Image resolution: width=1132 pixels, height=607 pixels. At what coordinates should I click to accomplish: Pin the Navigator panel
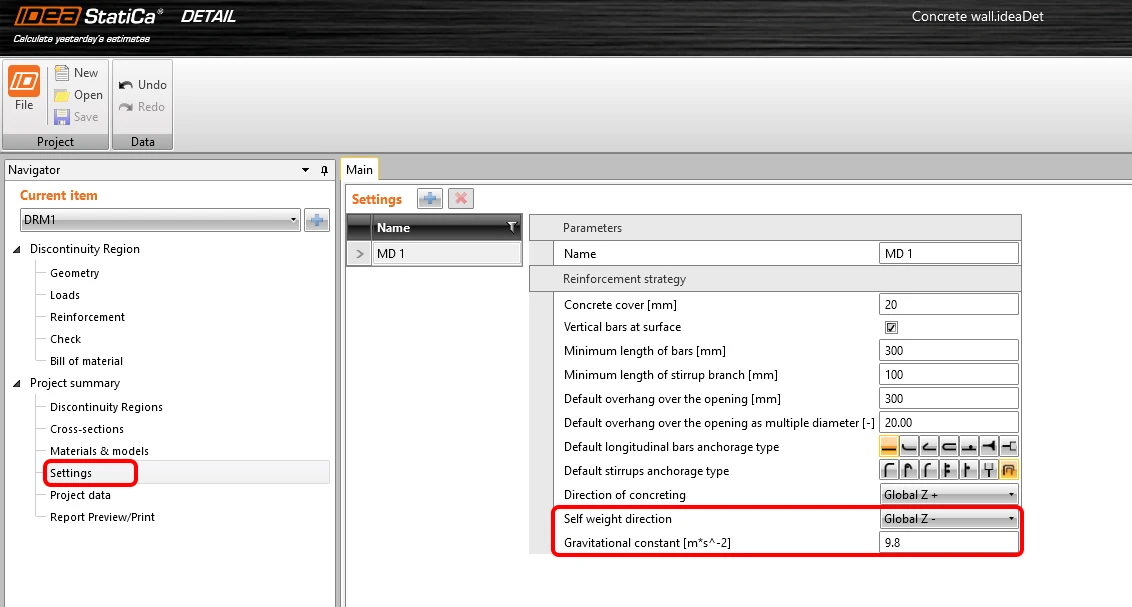click(324, 170)
